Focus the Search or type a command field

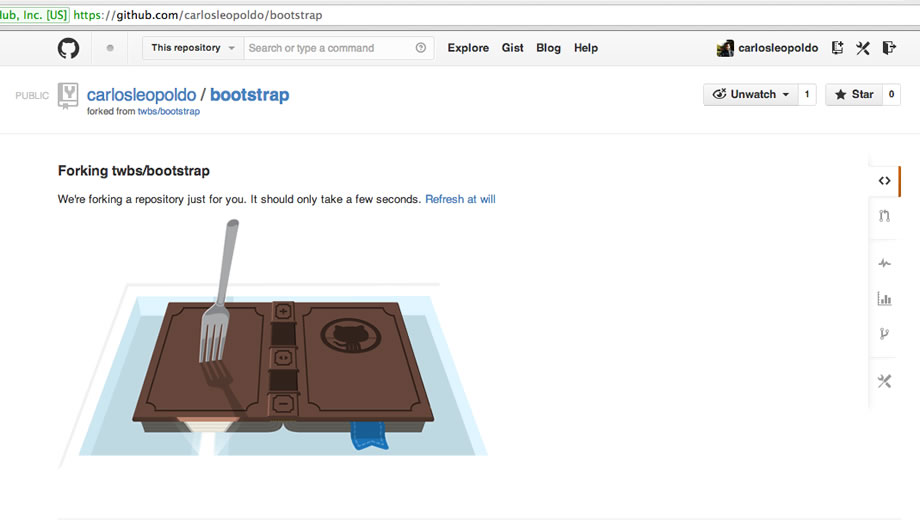(x=339, y=48)
